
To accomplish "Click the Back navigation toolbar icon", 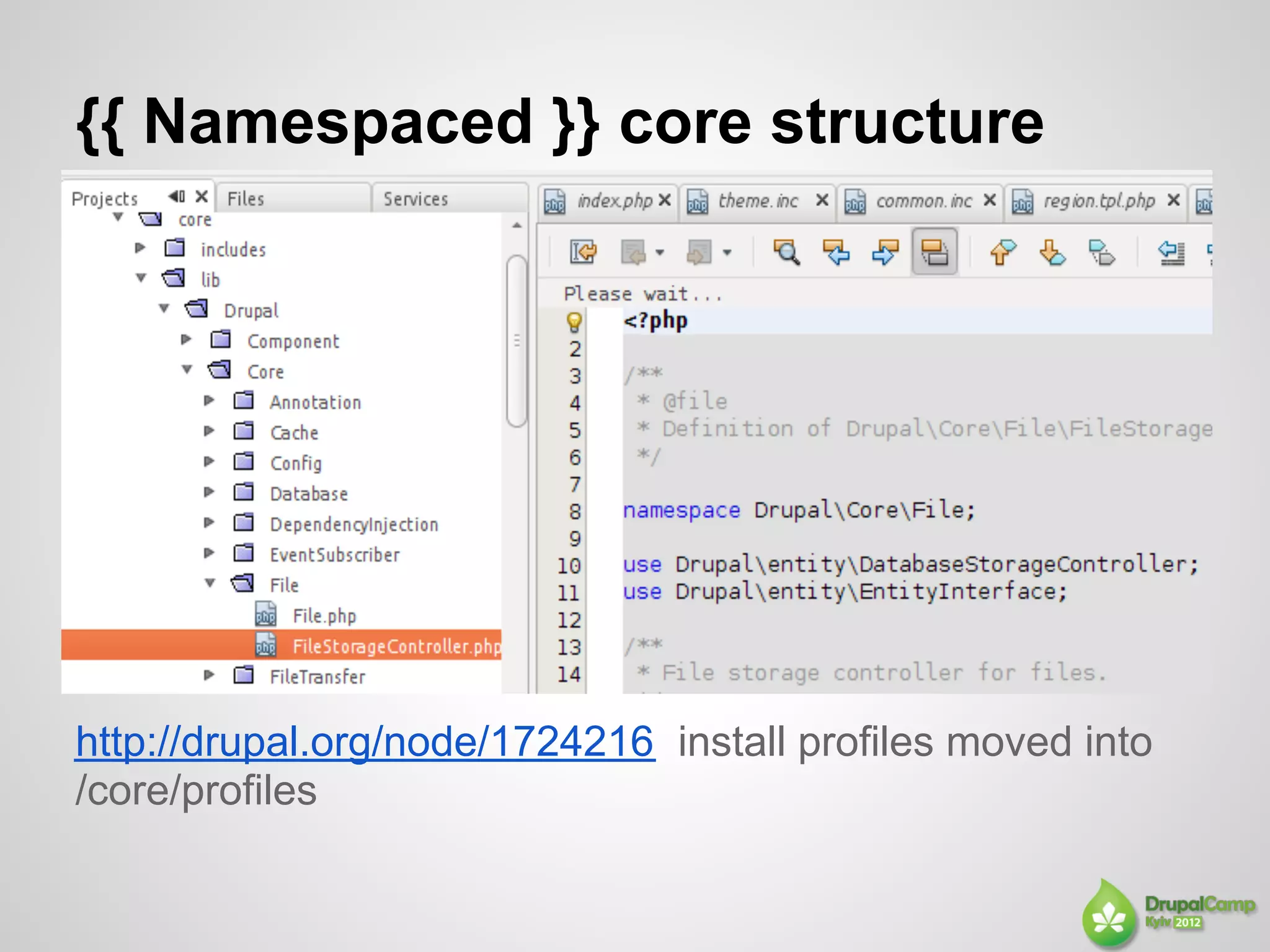I will coord(634,252).
